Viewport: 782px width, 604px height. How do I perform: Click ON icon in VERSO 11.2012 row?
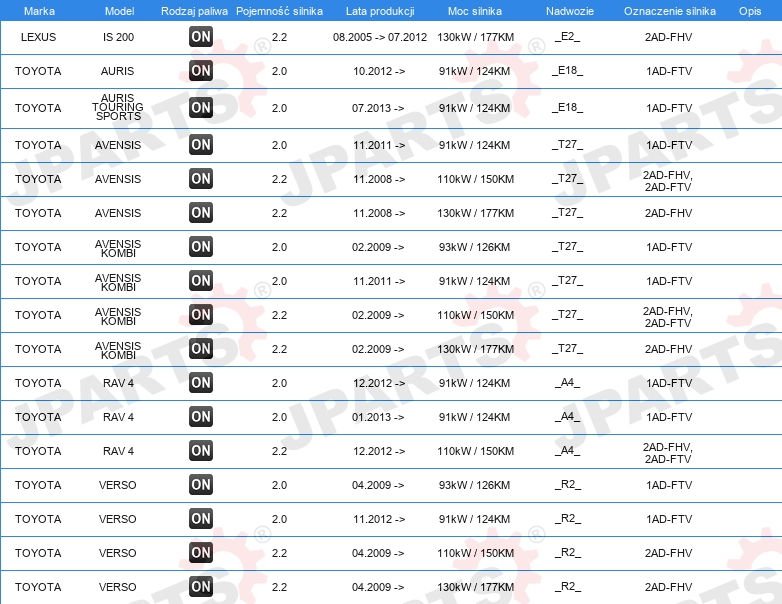point(200,518)
